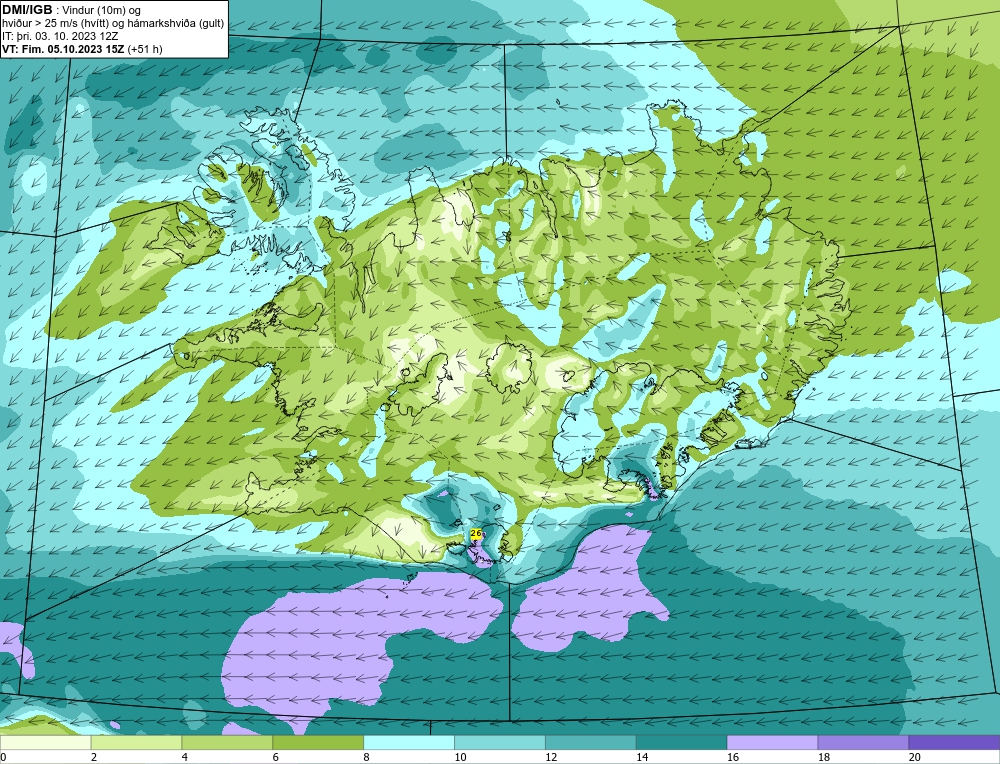Viewport: 1000px width, 764px height.
Task: Click the 'IT: þri. 03. 10. 2023 12Z' line
Action: pyautogui.click(x=60, y=36)
